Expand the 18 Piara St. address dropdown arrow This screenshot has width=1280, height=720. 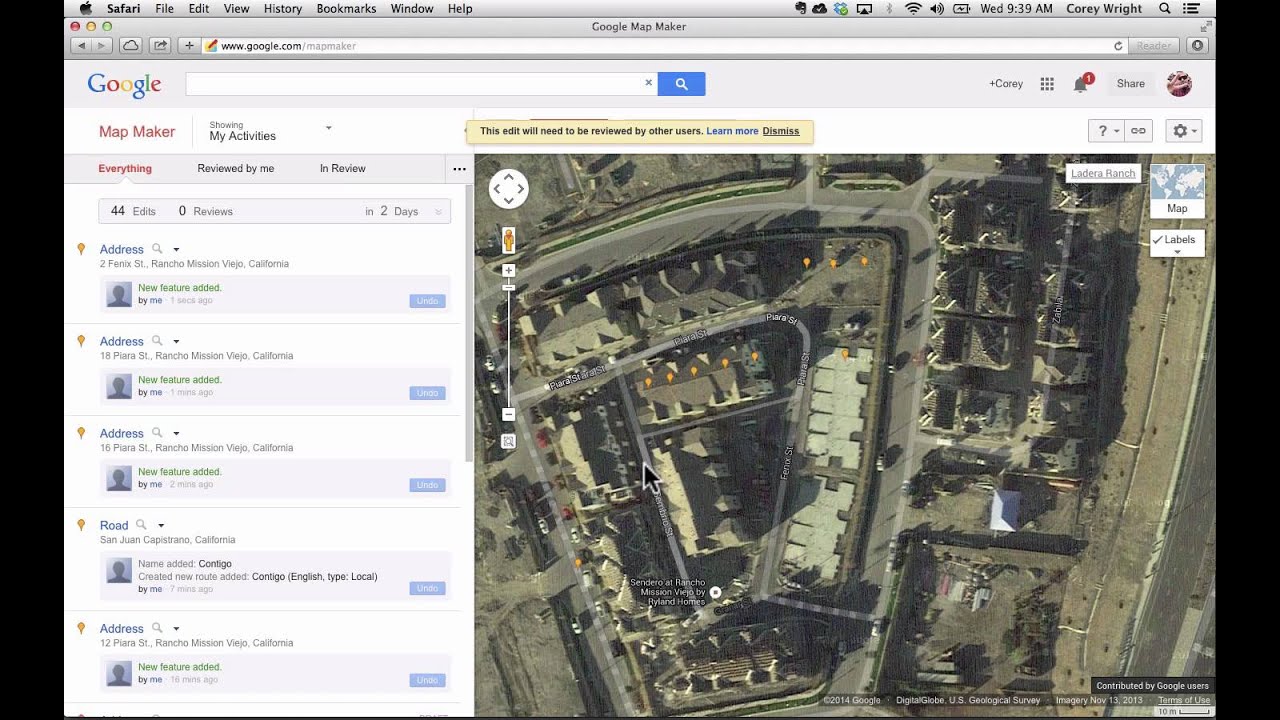176,341
